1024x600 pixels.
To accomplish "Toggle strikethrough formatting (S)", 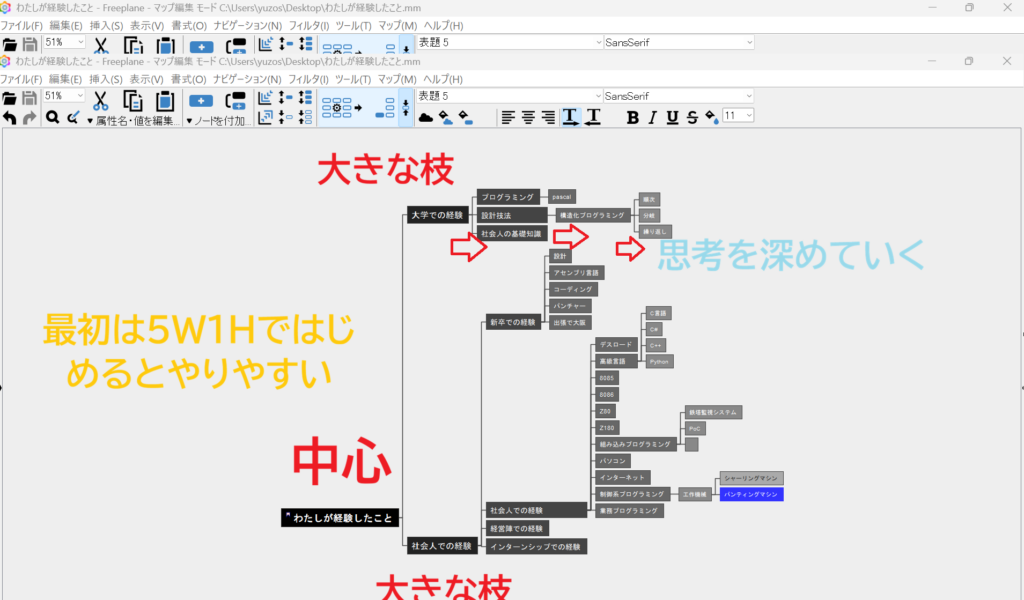I will (x=692, y=117).
